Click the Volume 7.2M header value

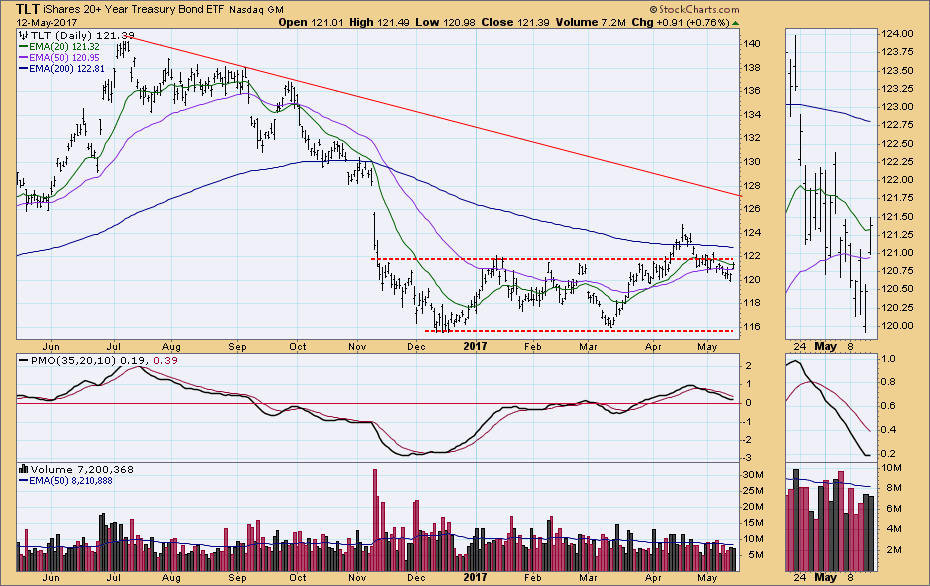coord(591,23)
